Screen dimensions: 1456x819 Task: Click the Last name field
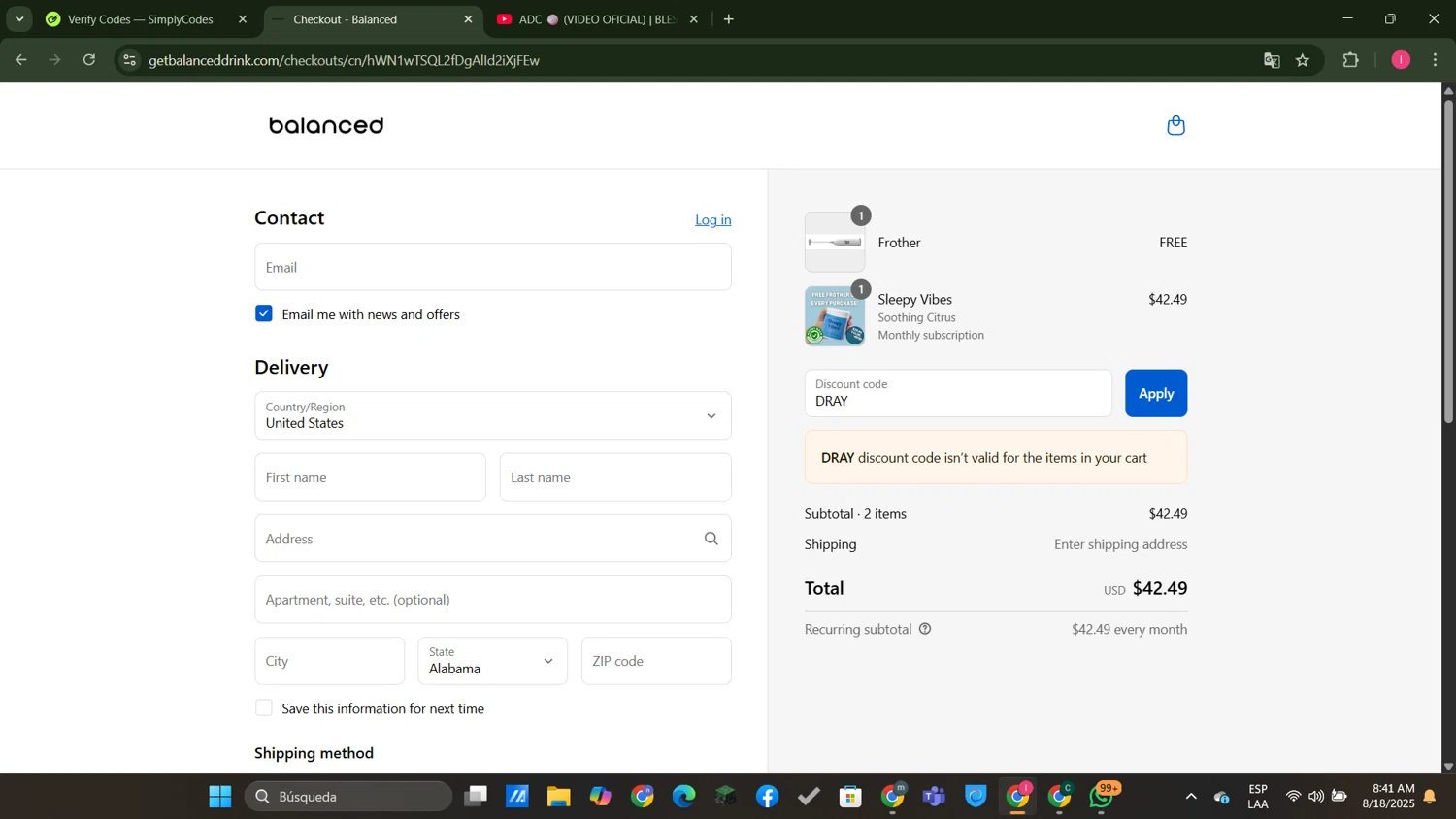615,477
